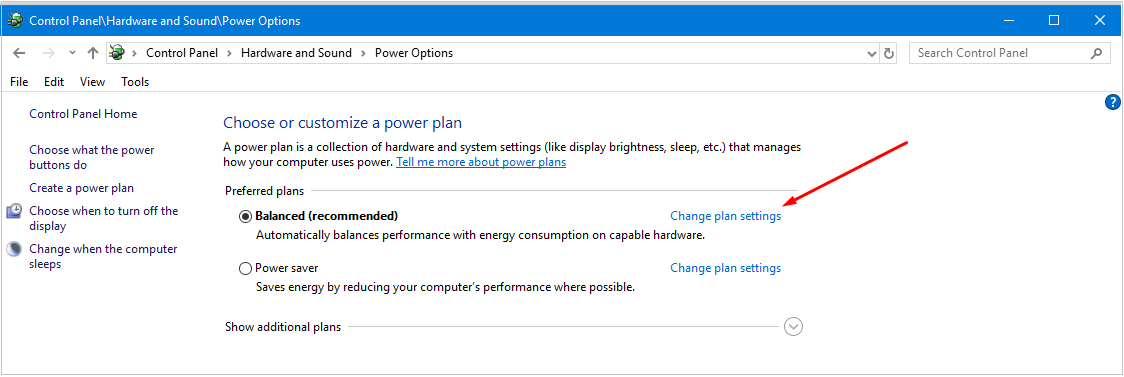The height and width of the screenshot is (377, 1124).
Task: Click Change plan settings for Power saver
Action: point(725,268)
